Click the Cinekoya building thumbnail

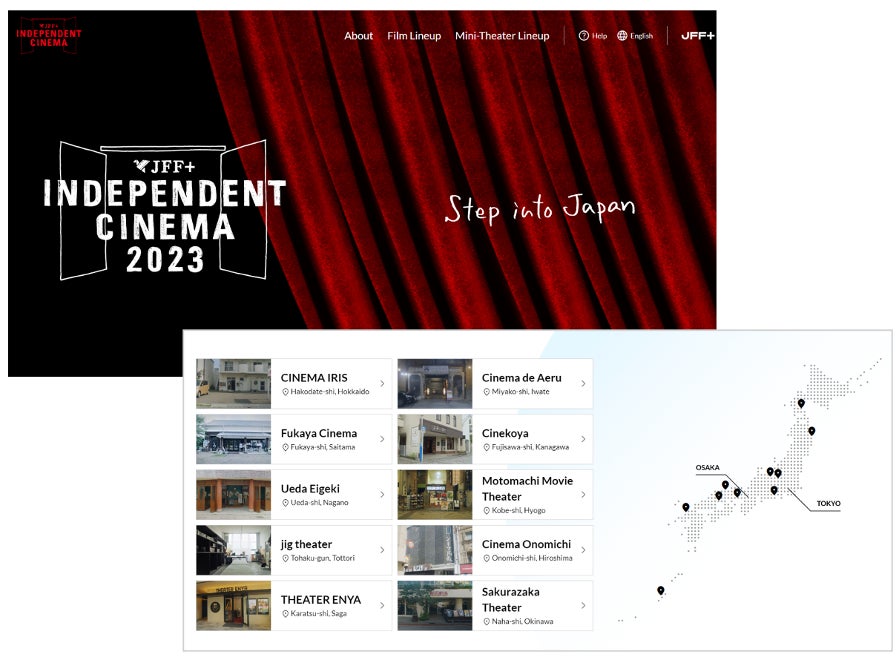point(435,439)
